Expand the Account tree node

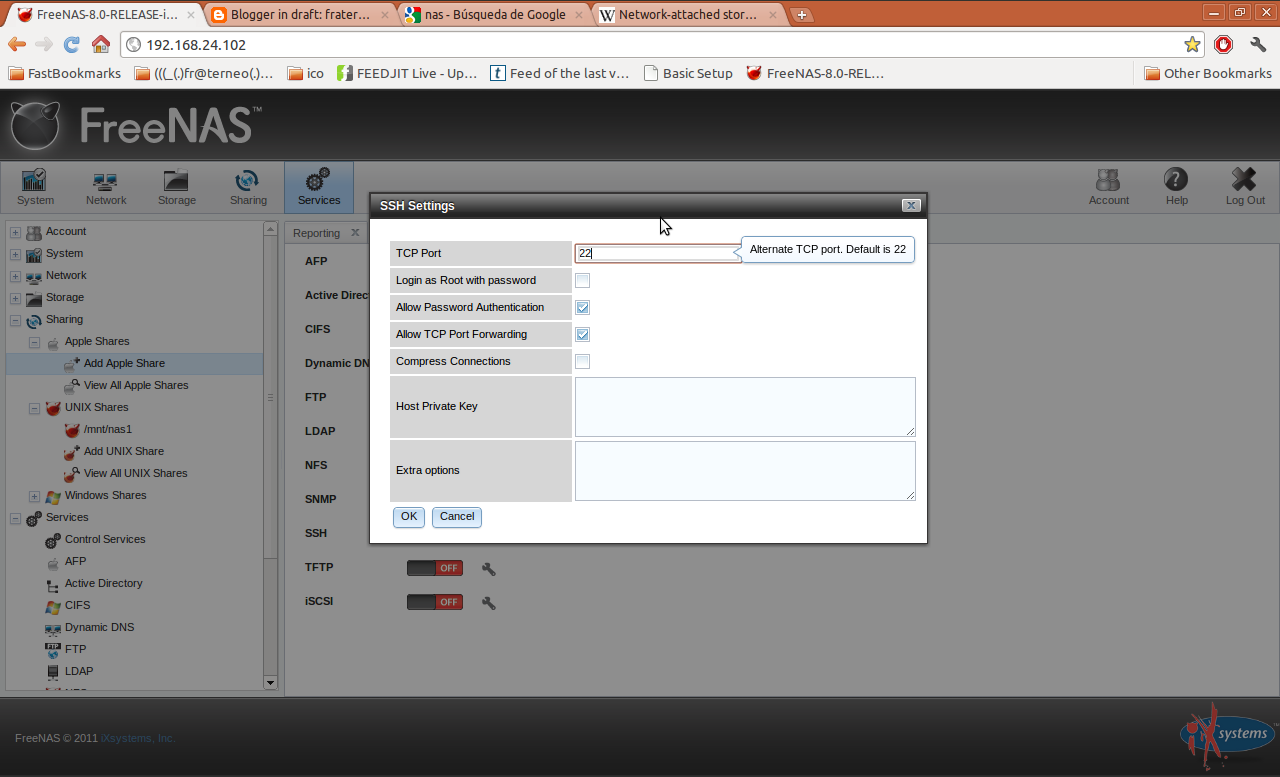[14, 231]
